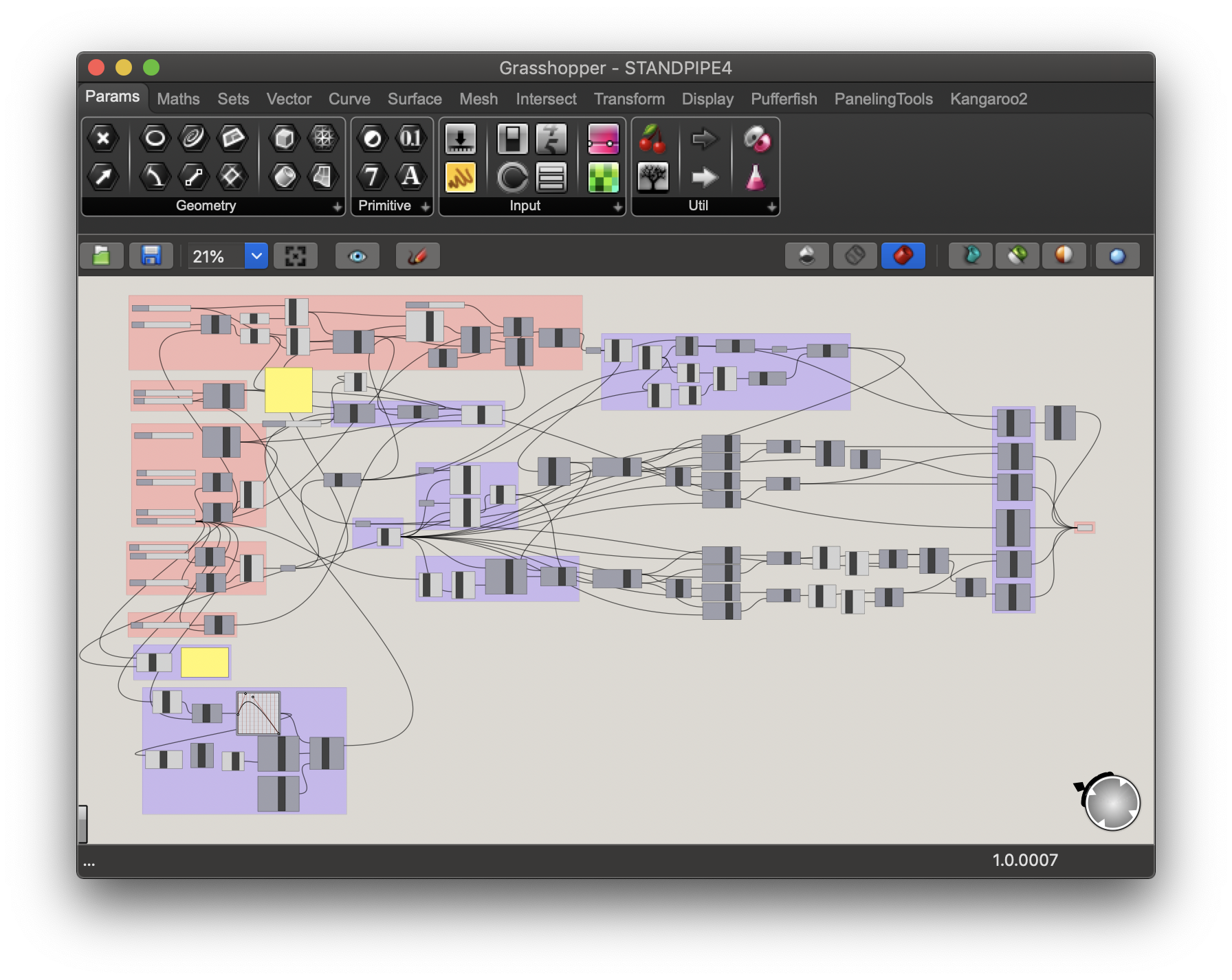Click the zoom extents button
1232x980 pixels.
click(x=295, y=256)
